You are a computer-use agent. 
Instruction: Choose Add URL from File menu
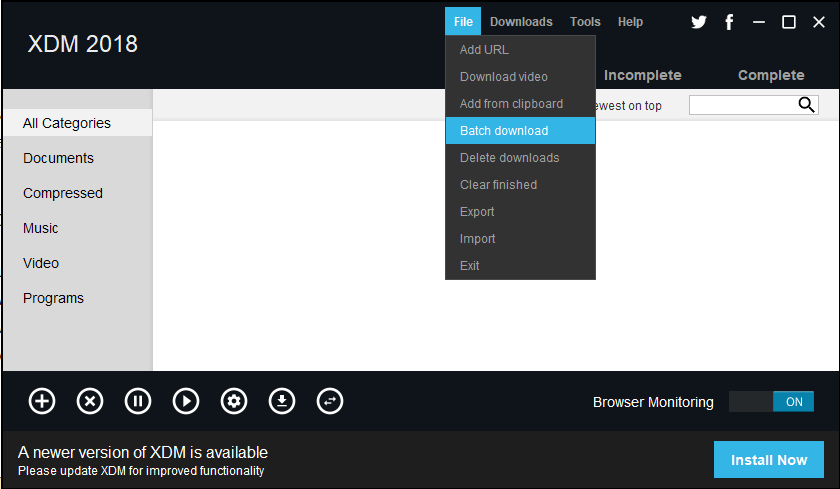(520, 50)
